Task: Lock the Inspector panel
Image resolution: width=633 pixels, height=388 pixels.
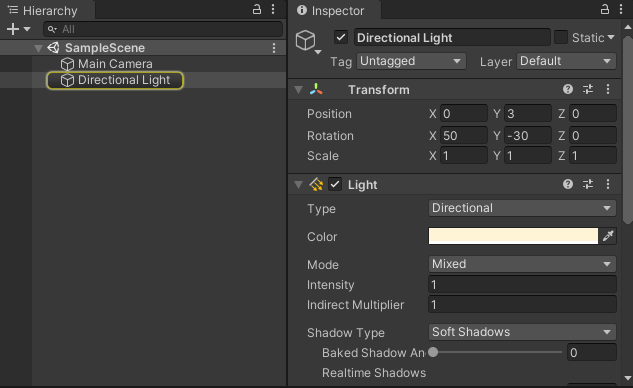Action: (x=605, y=9)
